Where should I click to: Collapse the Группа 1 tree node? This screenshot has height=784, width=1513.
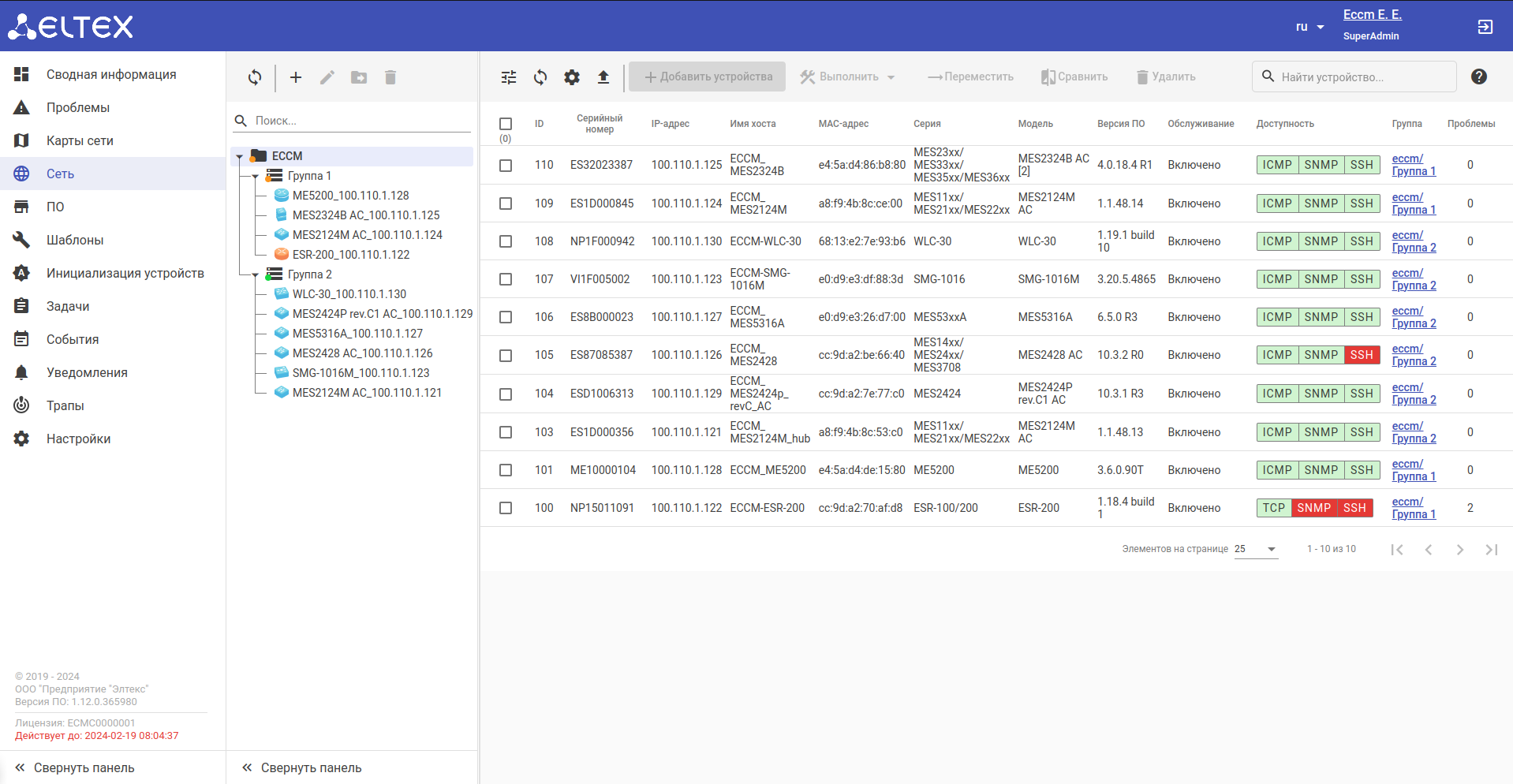click(x=256, y=177)
